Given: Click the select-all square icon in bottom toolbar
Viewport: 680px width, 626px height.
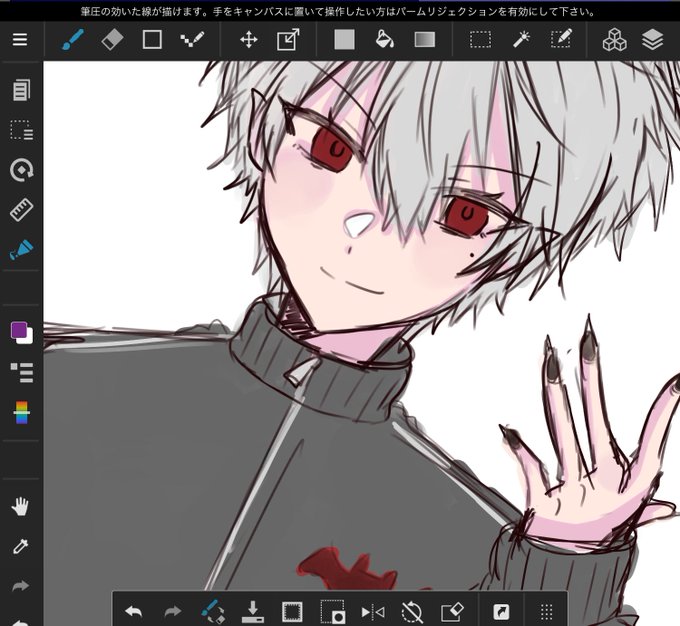Looking at the screenshot, I should tap(292, 612).
